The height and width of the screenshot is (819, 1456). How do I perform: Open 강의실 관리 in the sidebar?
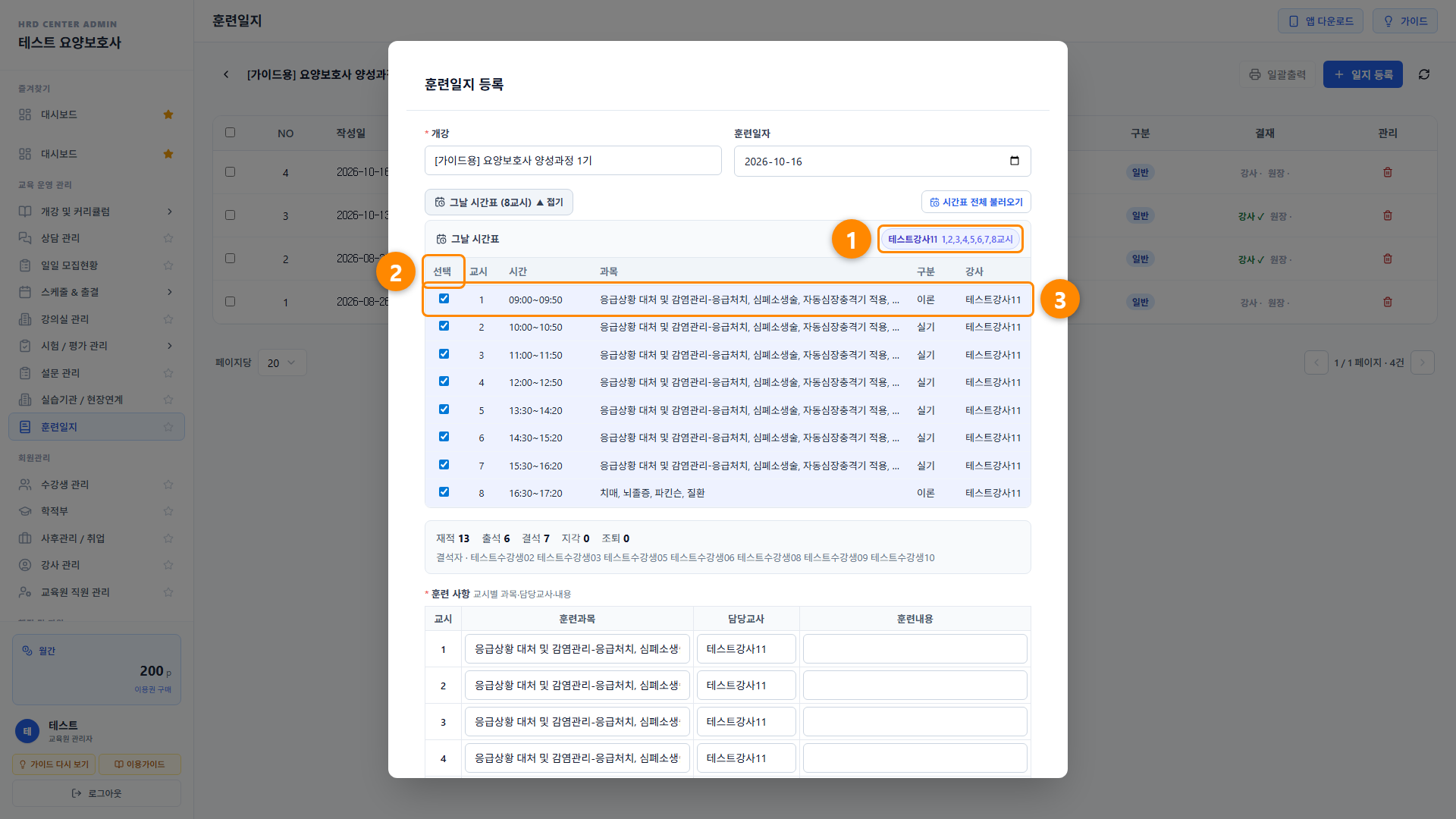(96, 319)
